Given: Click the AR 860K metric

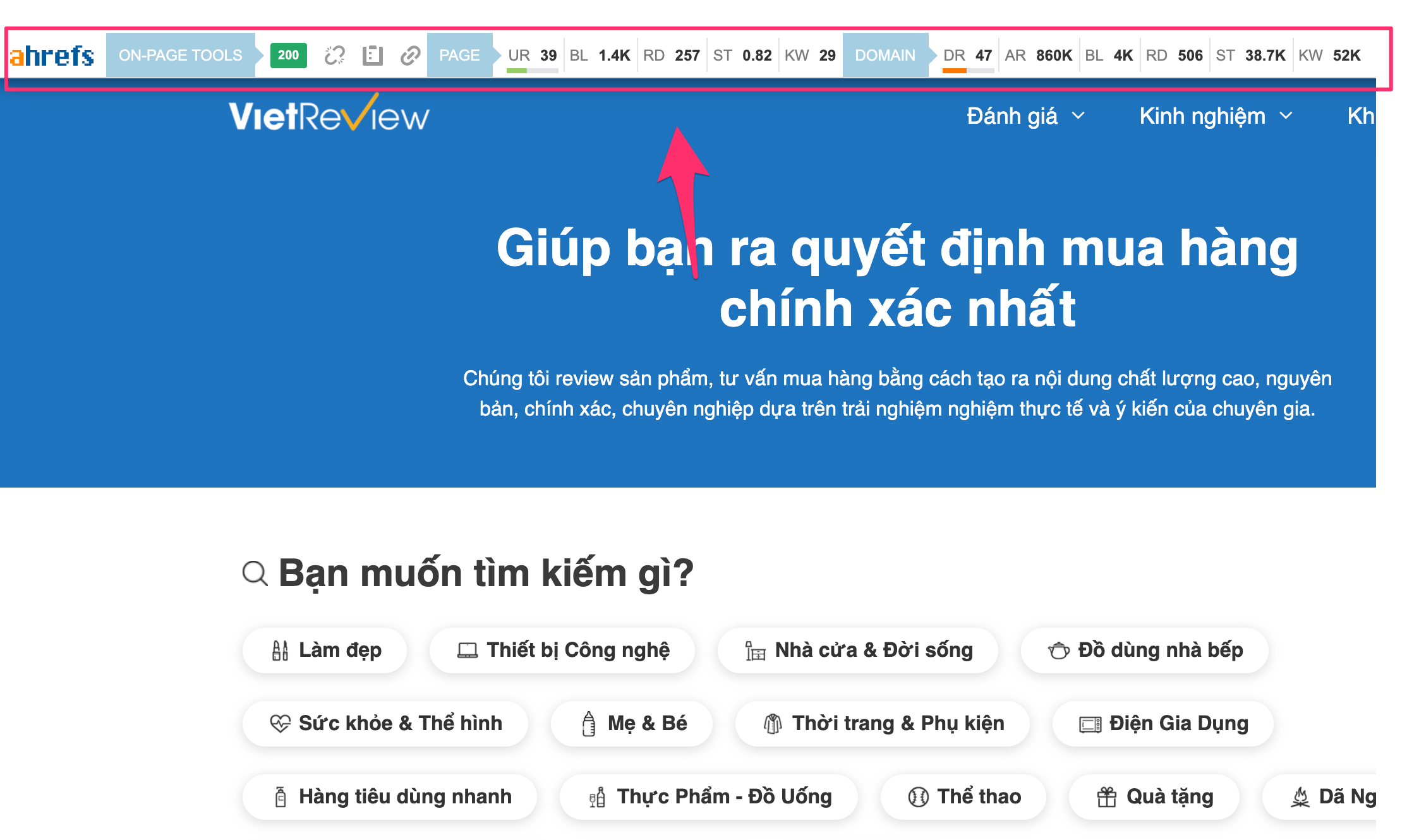Looking at the screenshot, I should coord(1038,56).
